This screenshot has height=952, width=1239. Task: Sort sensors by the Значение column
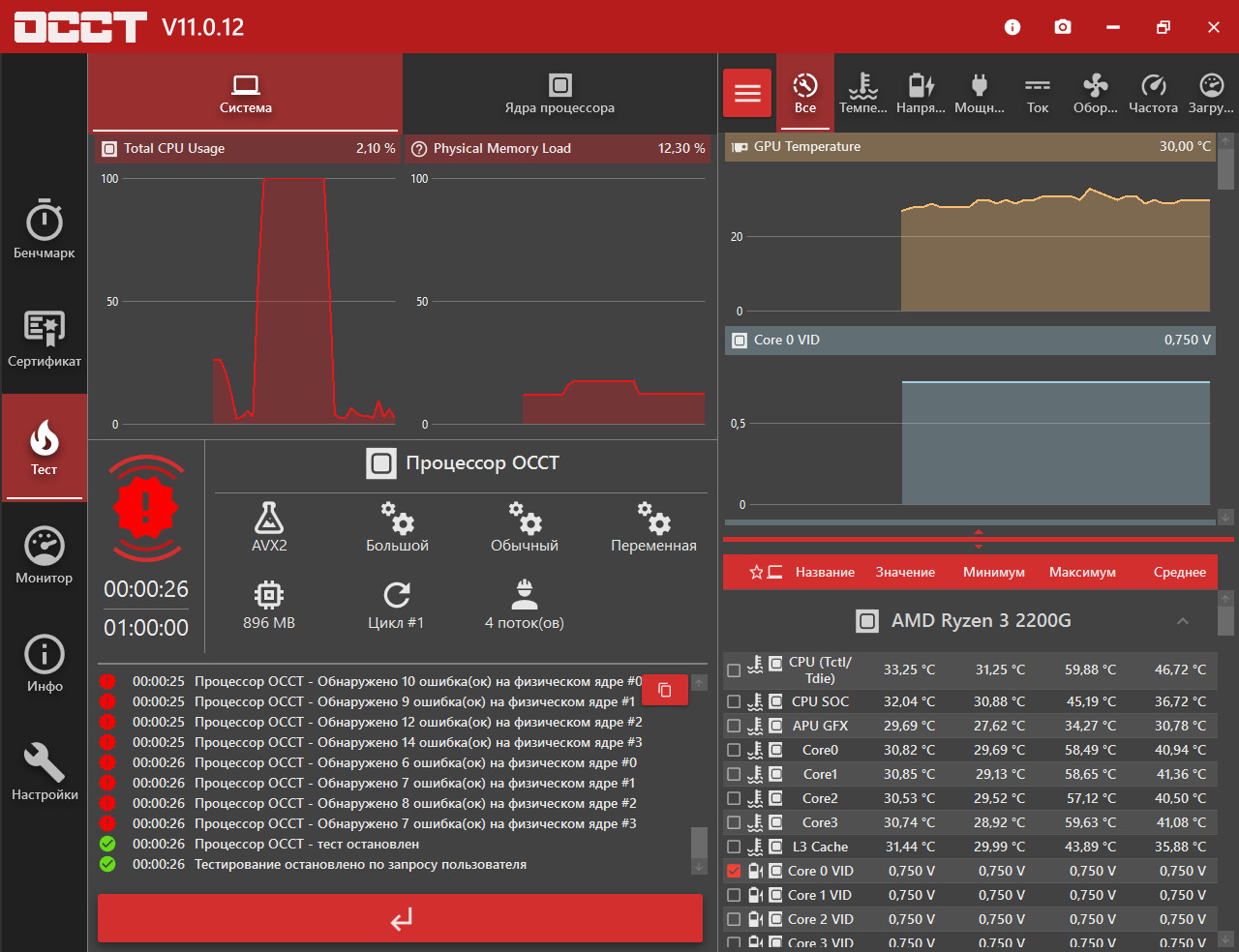click(x=905, y=572)
